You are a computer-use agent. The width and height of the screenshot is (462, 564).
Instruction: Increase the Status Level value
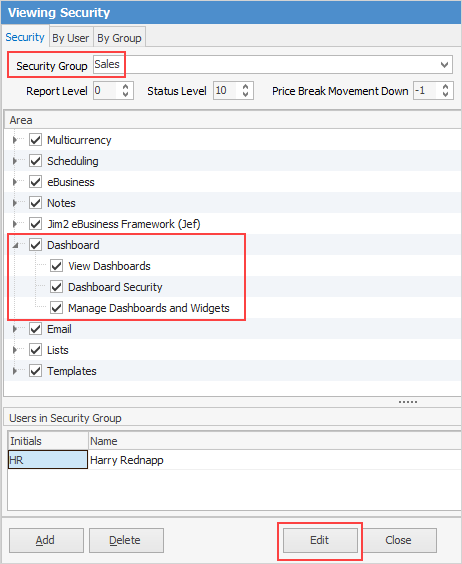pos(245,87)
